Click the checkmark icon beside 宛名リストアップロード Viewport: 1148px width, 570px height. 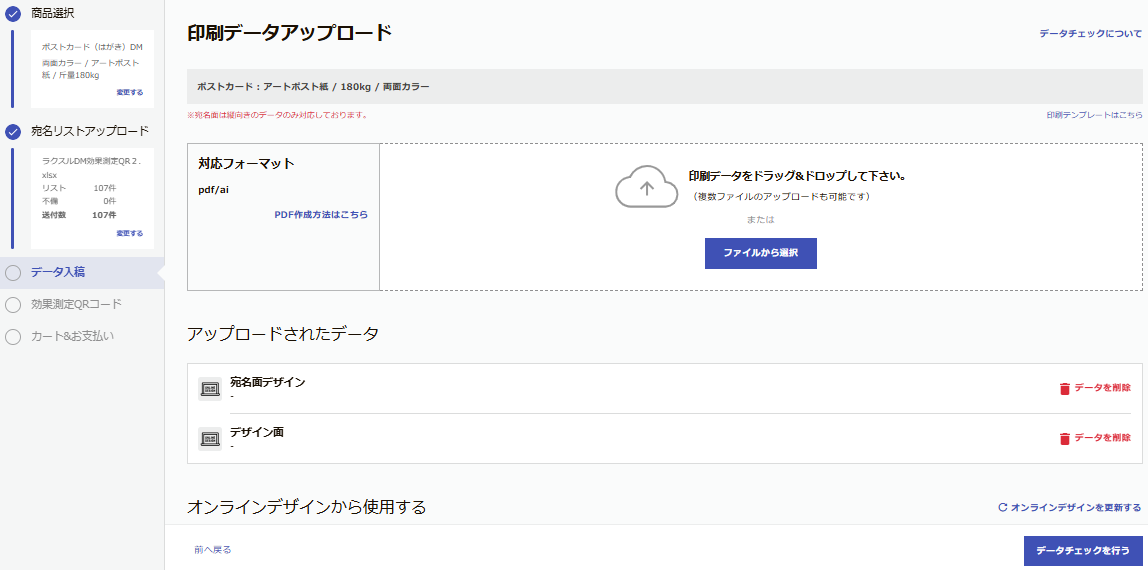click(13, 131)
